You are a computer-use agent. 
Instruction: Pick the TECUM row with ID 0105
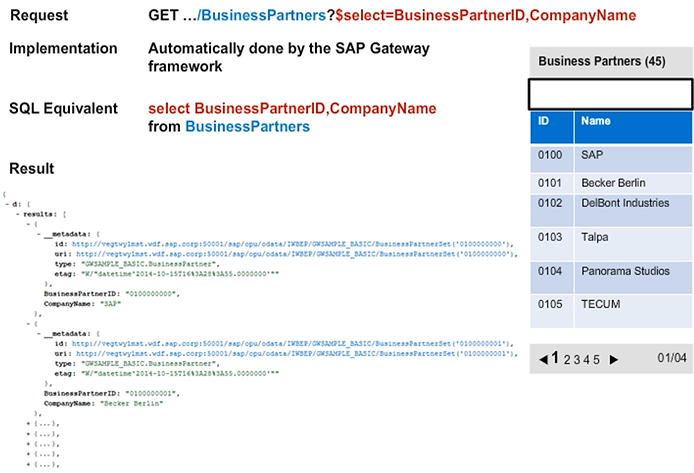click(611, 304)
